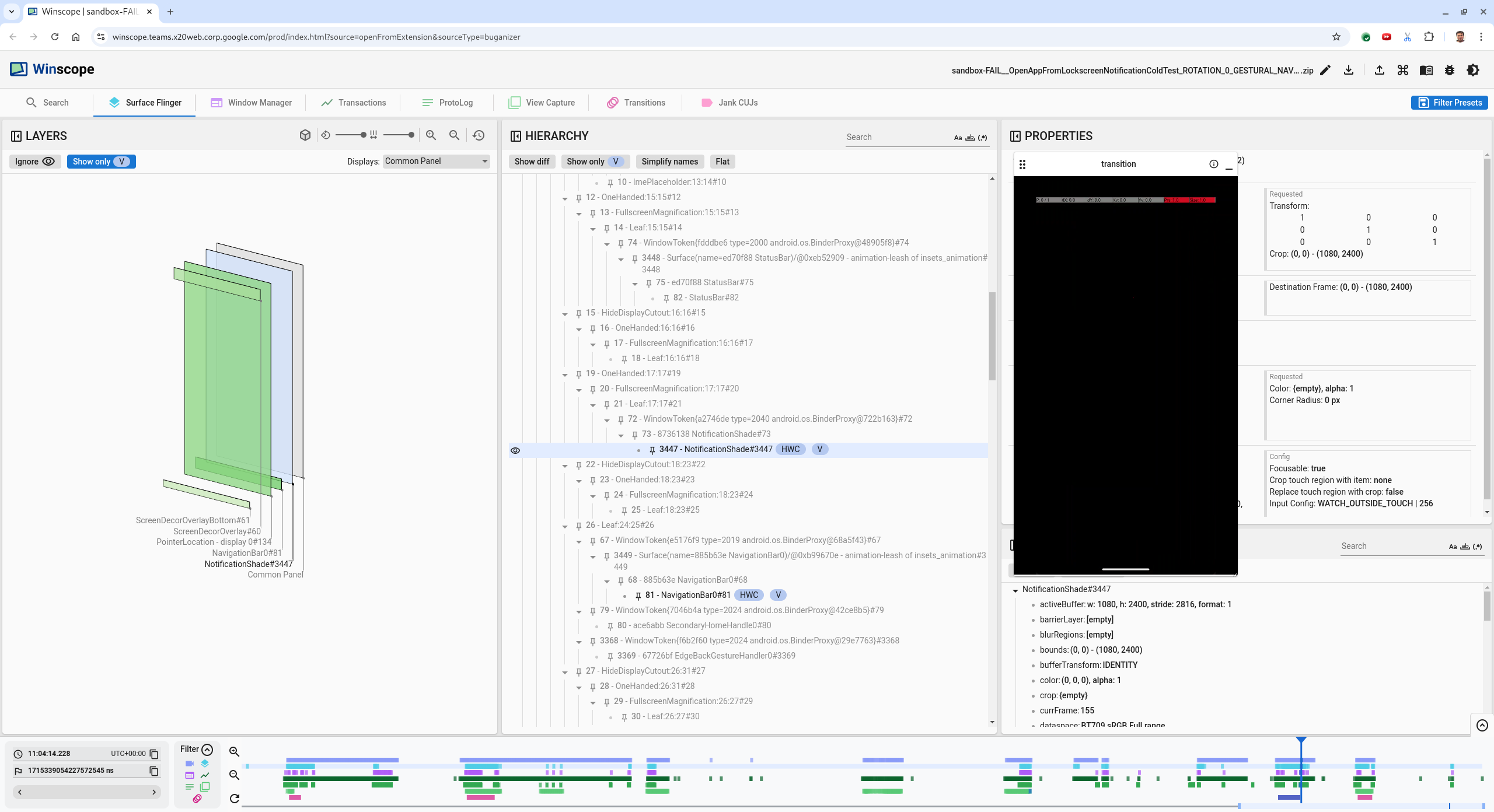Click the Filter Presets button
This screenshot has height=812, width=1494.
(1449, 102)
